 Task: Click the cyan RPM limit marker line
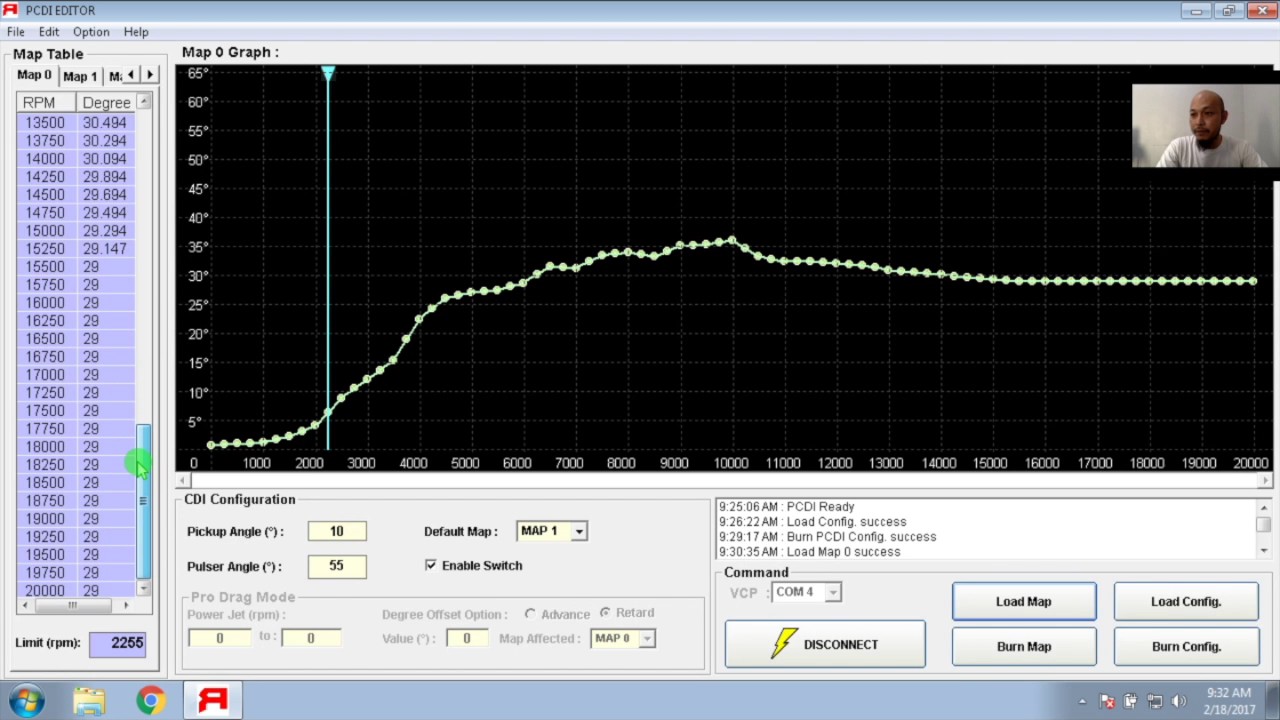tap(328, 260)
